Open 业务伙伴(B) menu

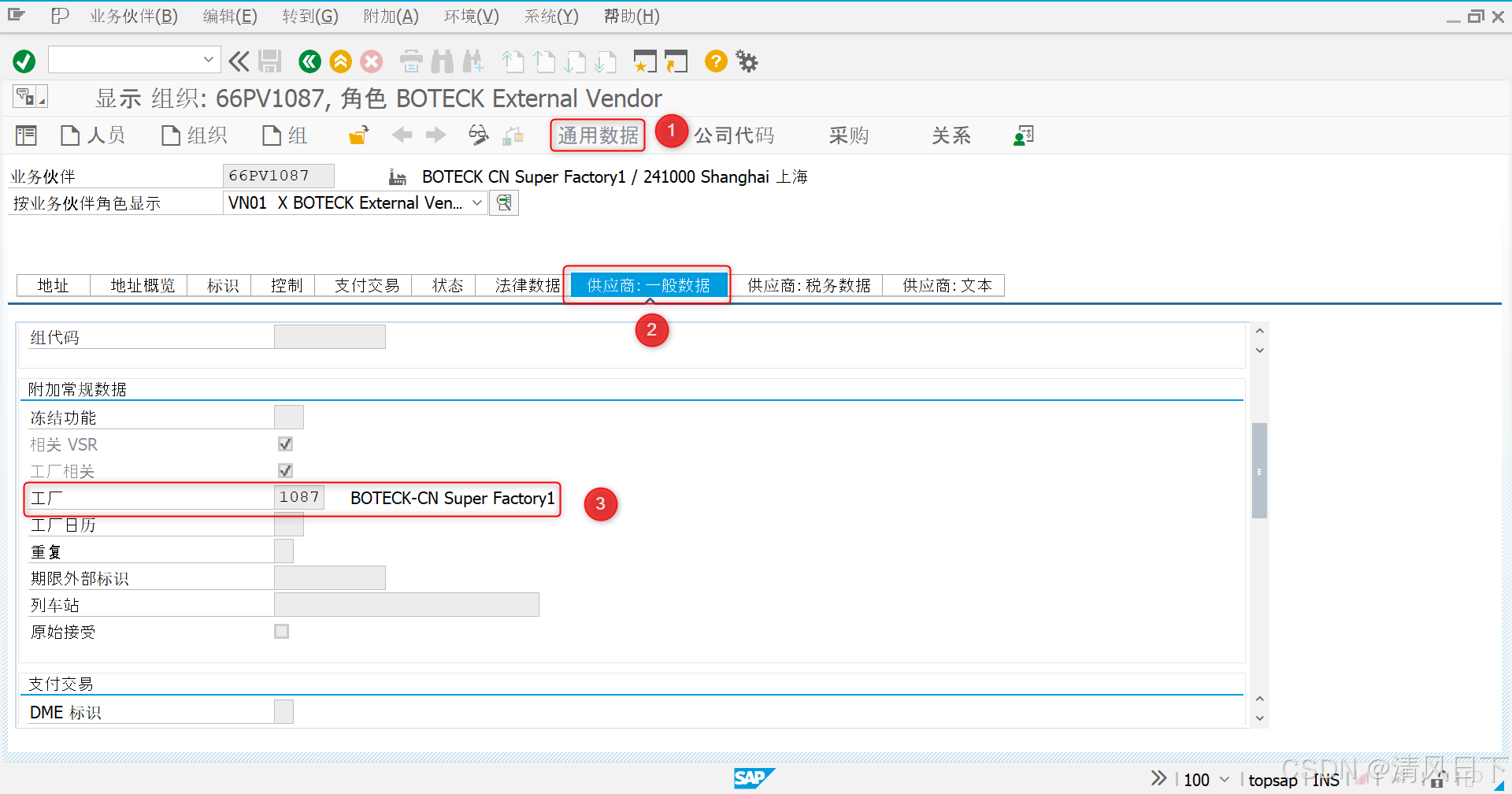[x=134, y=17]
